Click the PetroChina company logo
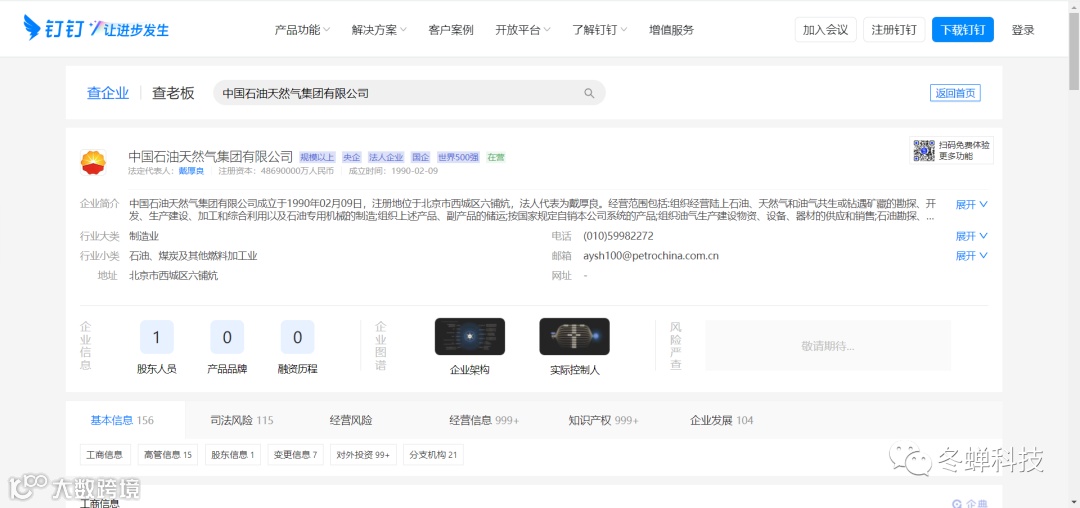 93,162
